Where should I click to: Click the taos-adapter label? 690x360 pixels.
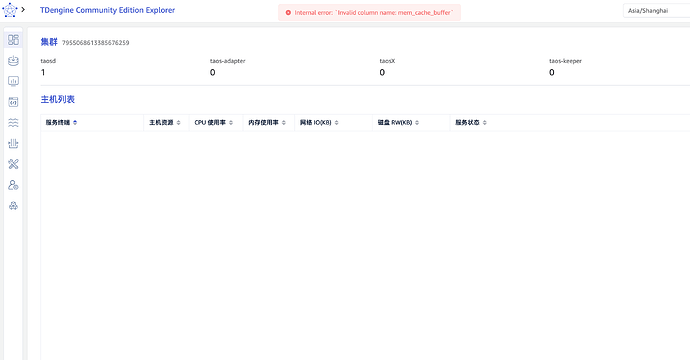point(228,61)
